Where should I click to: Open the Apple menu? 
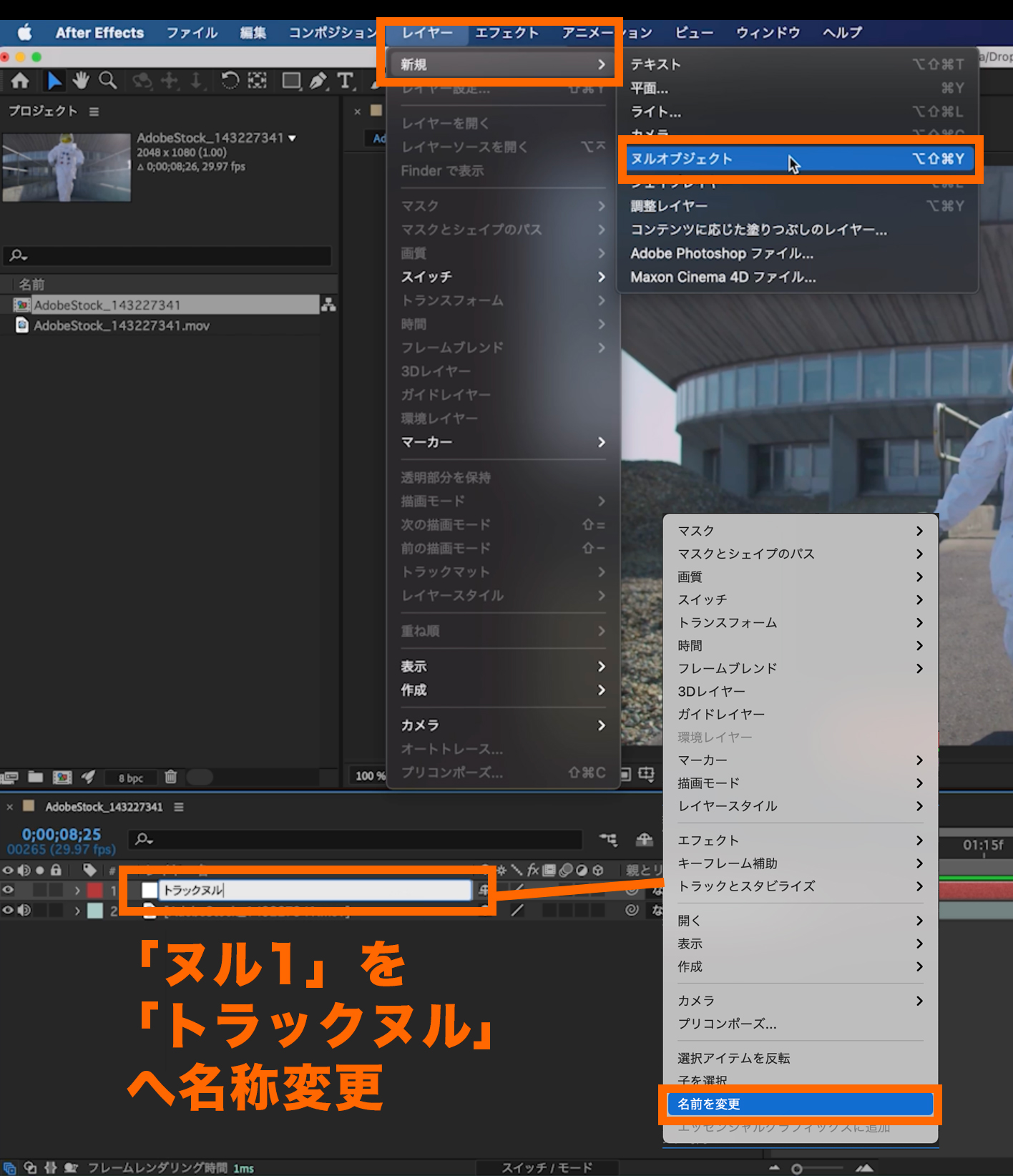tap(25, 32)
